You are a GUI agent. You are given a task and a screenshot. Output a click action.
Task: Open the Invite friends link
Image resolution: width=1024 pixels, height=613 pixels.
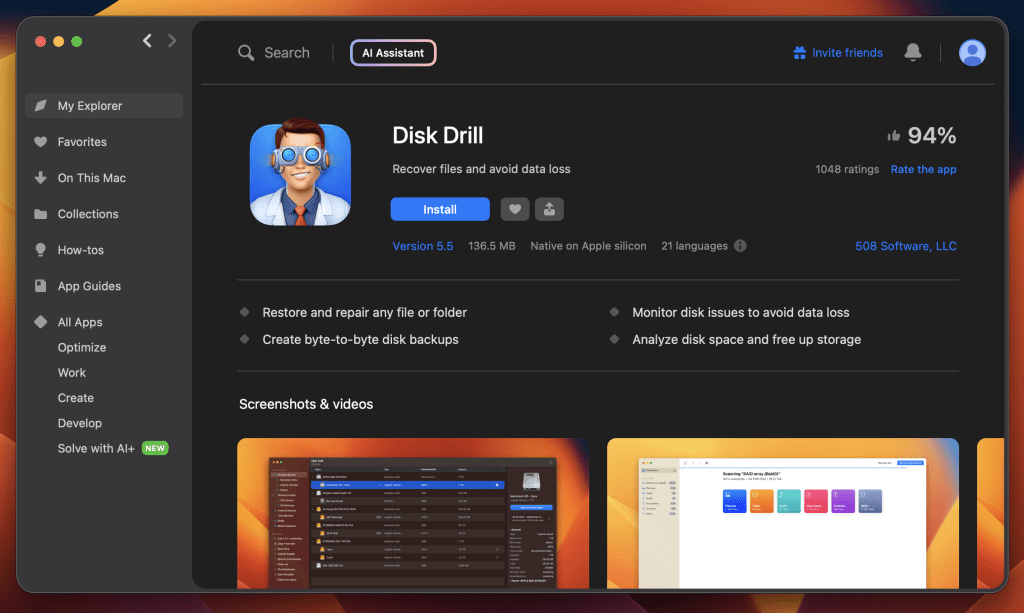coord(847,53)
